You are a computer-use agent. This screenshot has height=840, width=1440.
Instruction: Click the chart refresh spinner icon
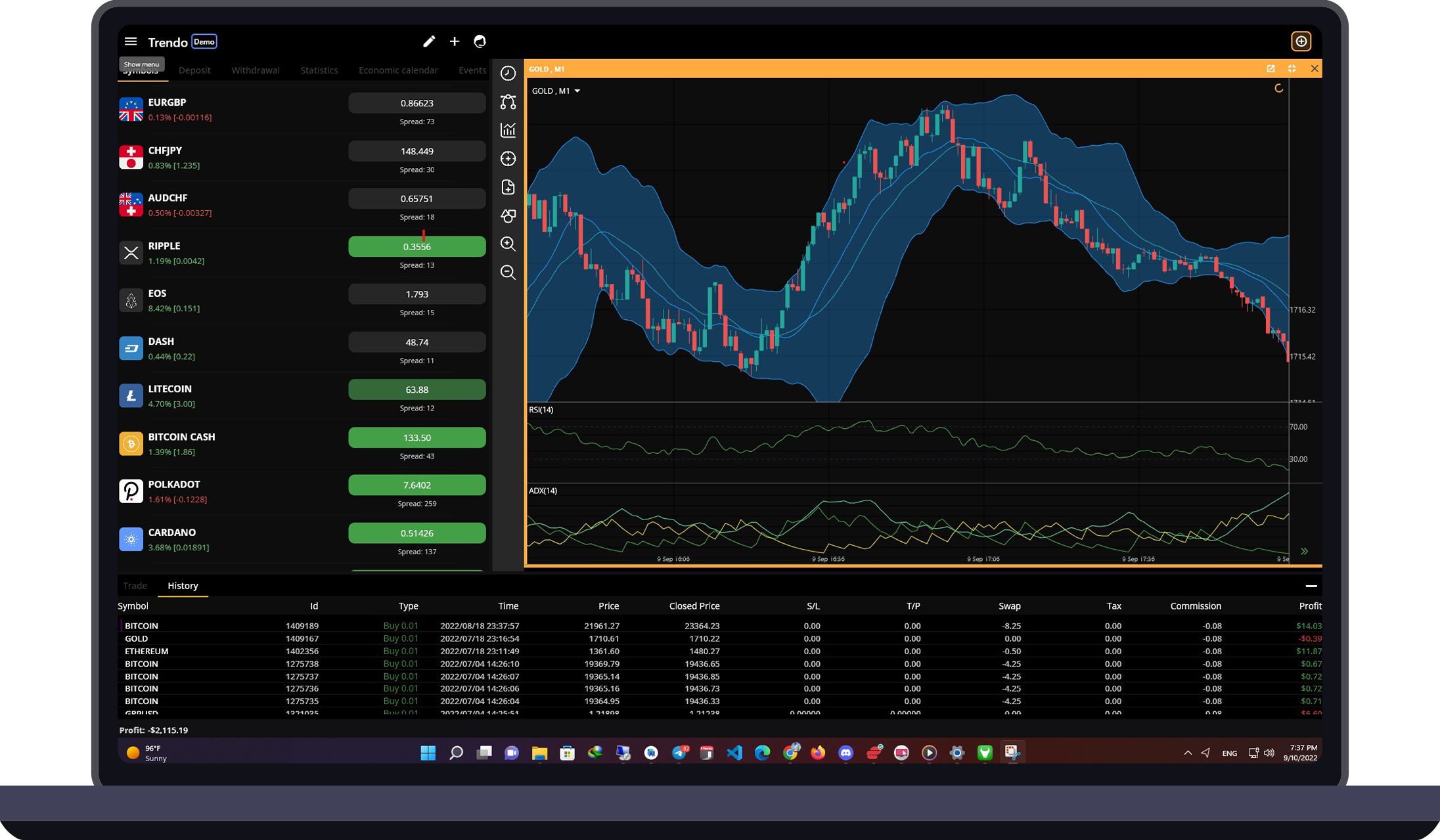[x=1278, y=88]
